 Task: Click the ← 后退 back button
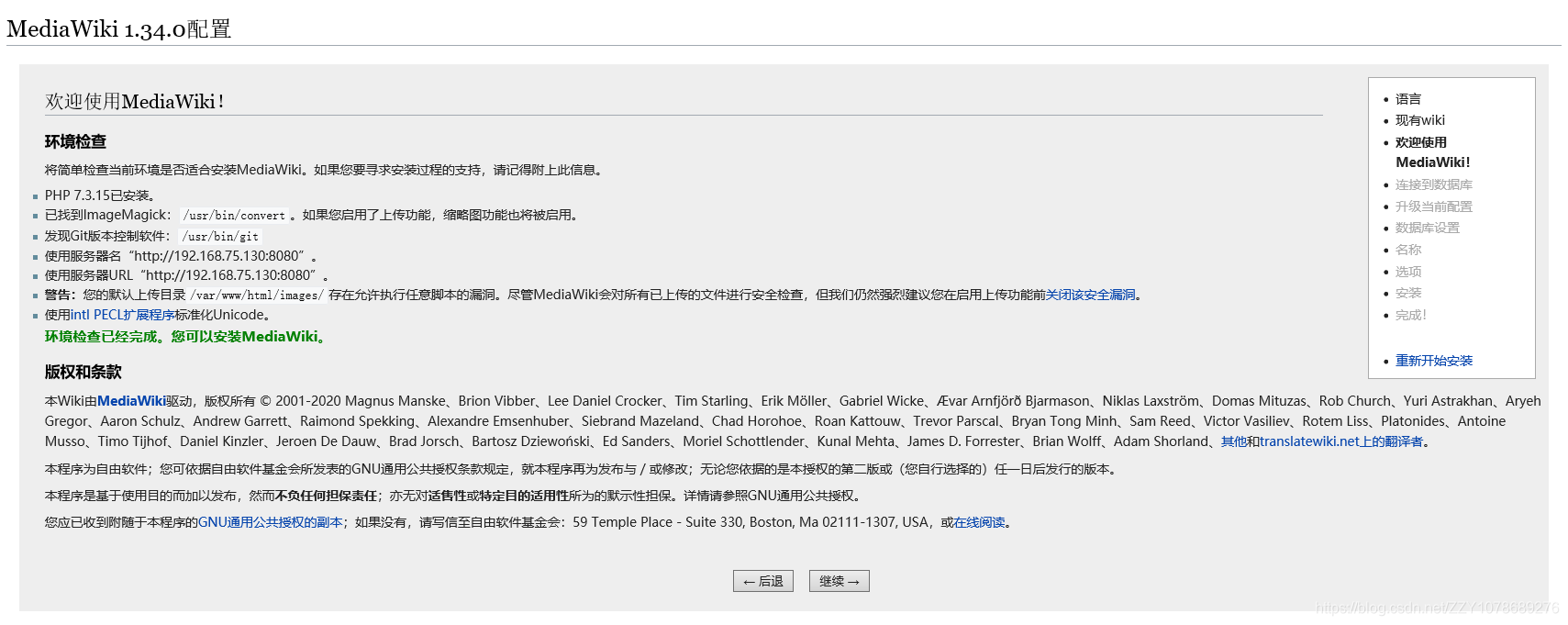[x=763, y=581]
